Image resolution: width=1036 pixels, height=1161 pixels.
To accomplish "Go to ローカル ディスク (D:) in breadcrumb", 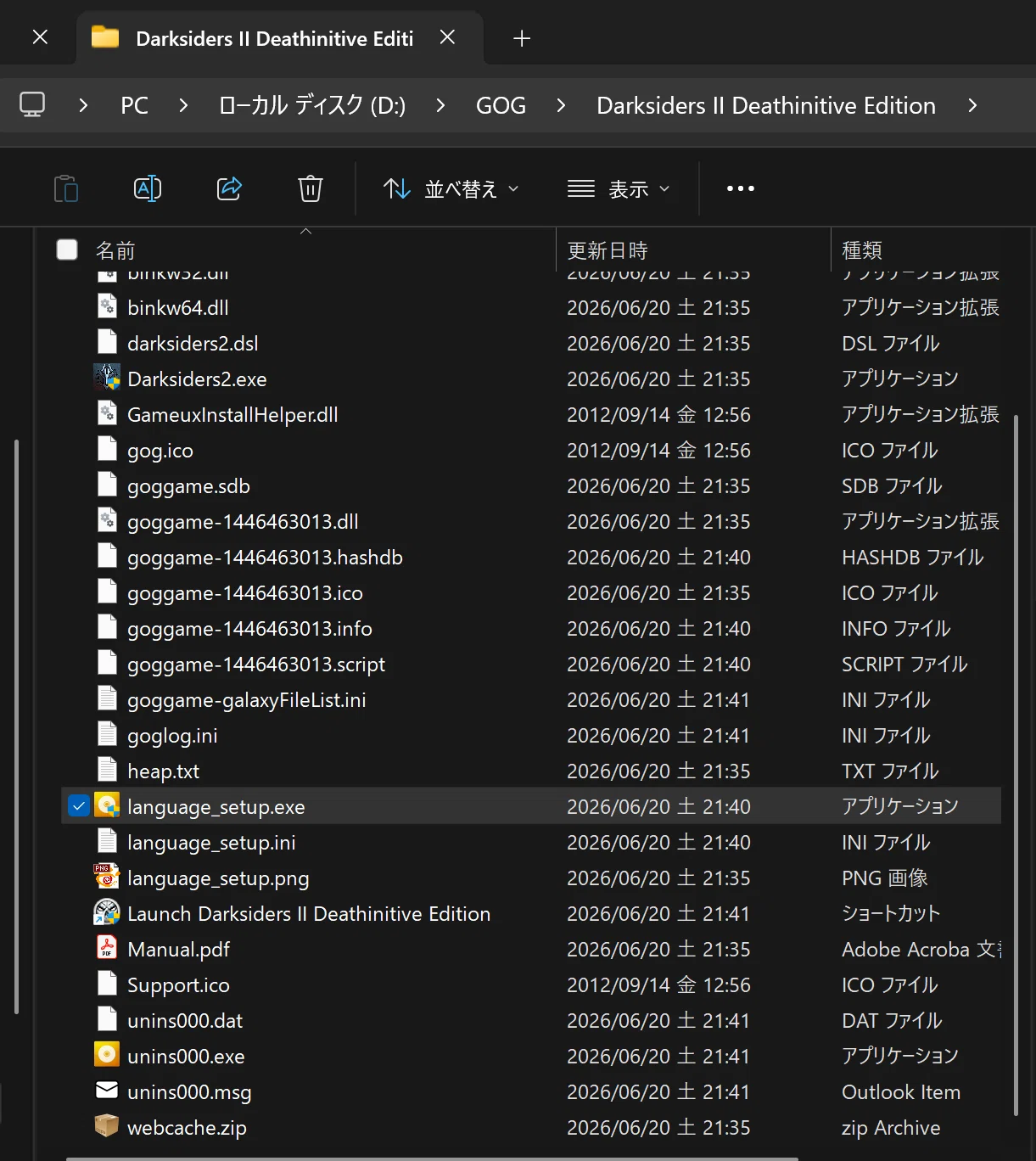I will pos(312,105).
